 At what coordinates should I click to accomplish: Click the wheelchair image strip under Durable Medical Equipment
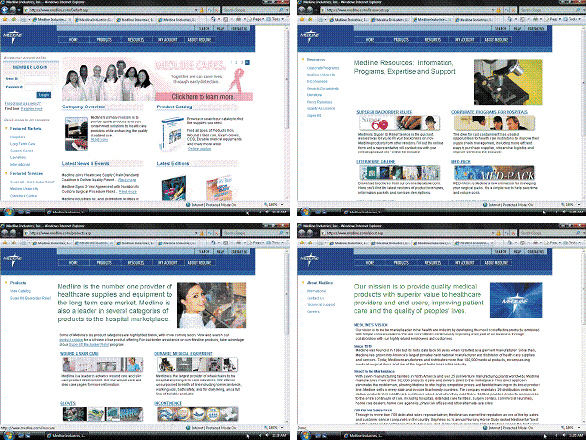tap(197, 364)
